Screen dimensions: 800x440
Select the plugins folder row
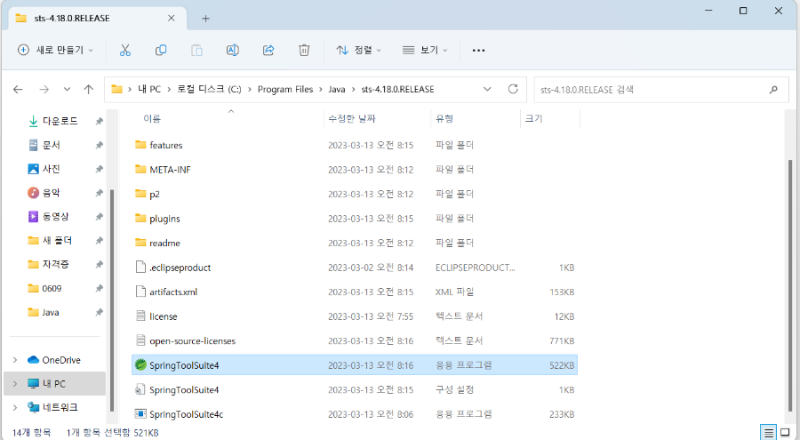click(355, 218)
